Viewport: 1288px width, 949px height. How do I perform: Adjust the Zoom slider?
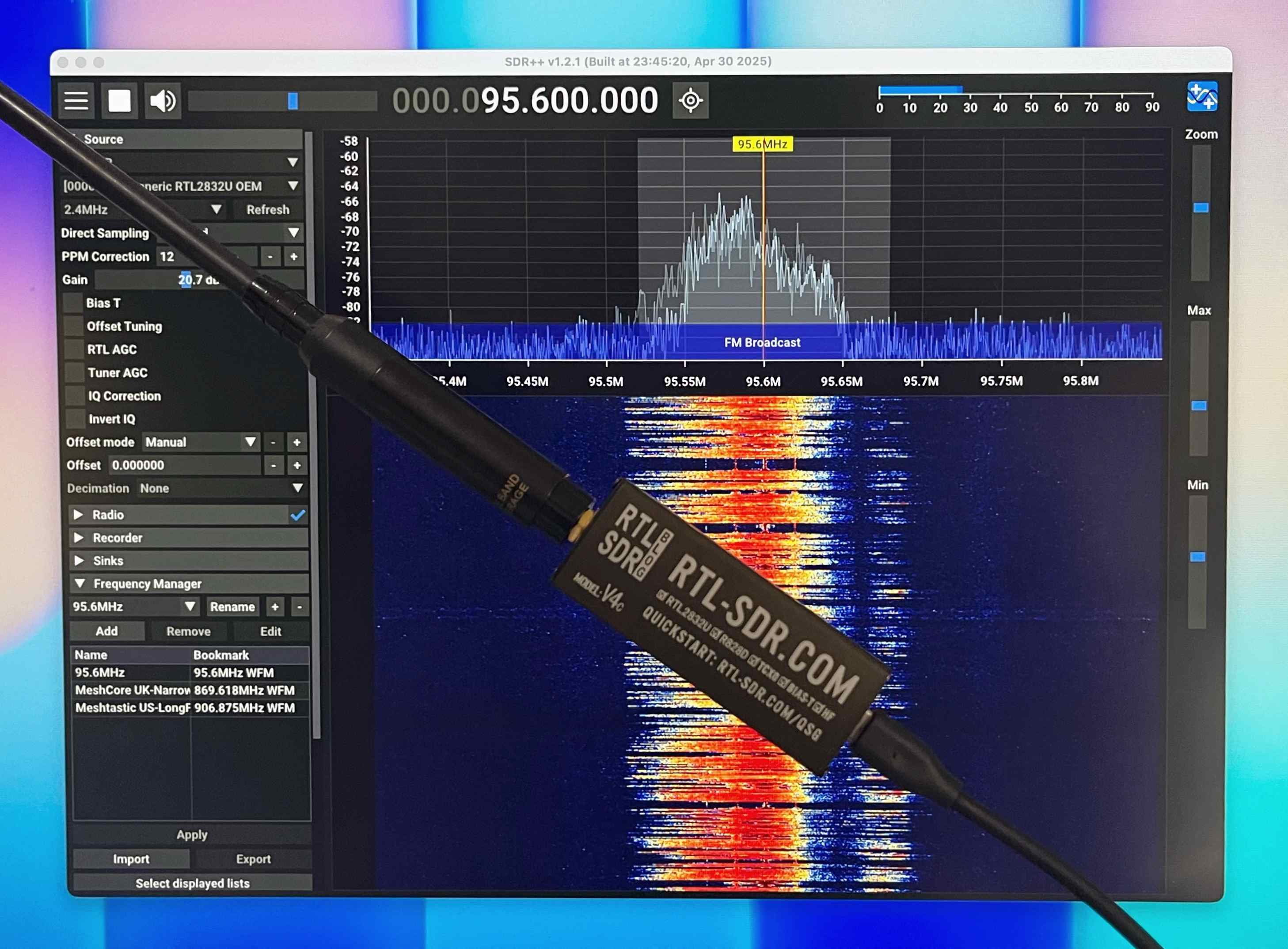click(1201, 213)
